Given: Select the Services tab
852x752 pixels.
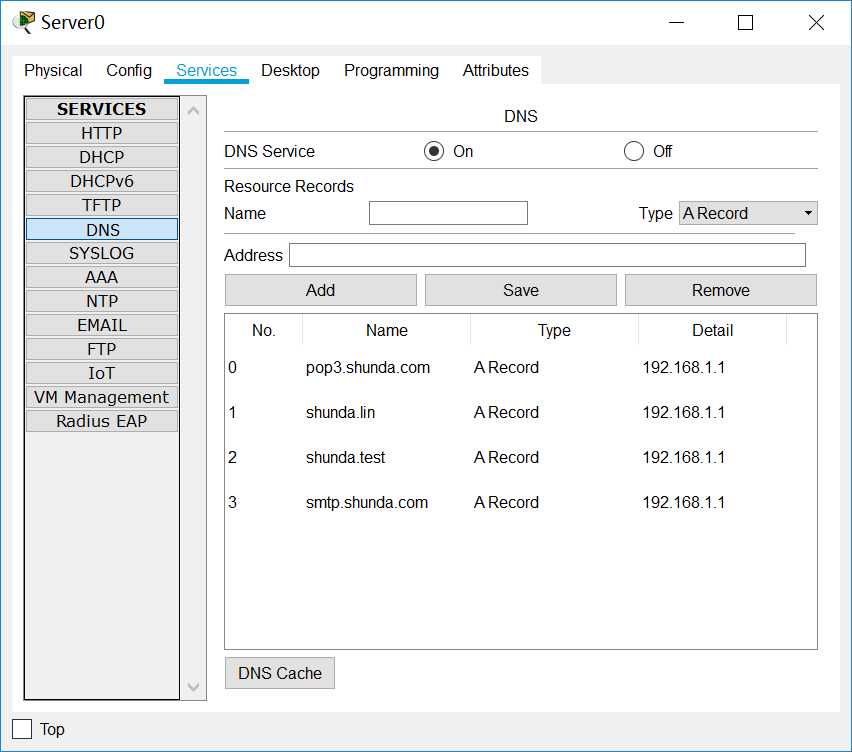Looking at the screenshot, I should (206, 71).
